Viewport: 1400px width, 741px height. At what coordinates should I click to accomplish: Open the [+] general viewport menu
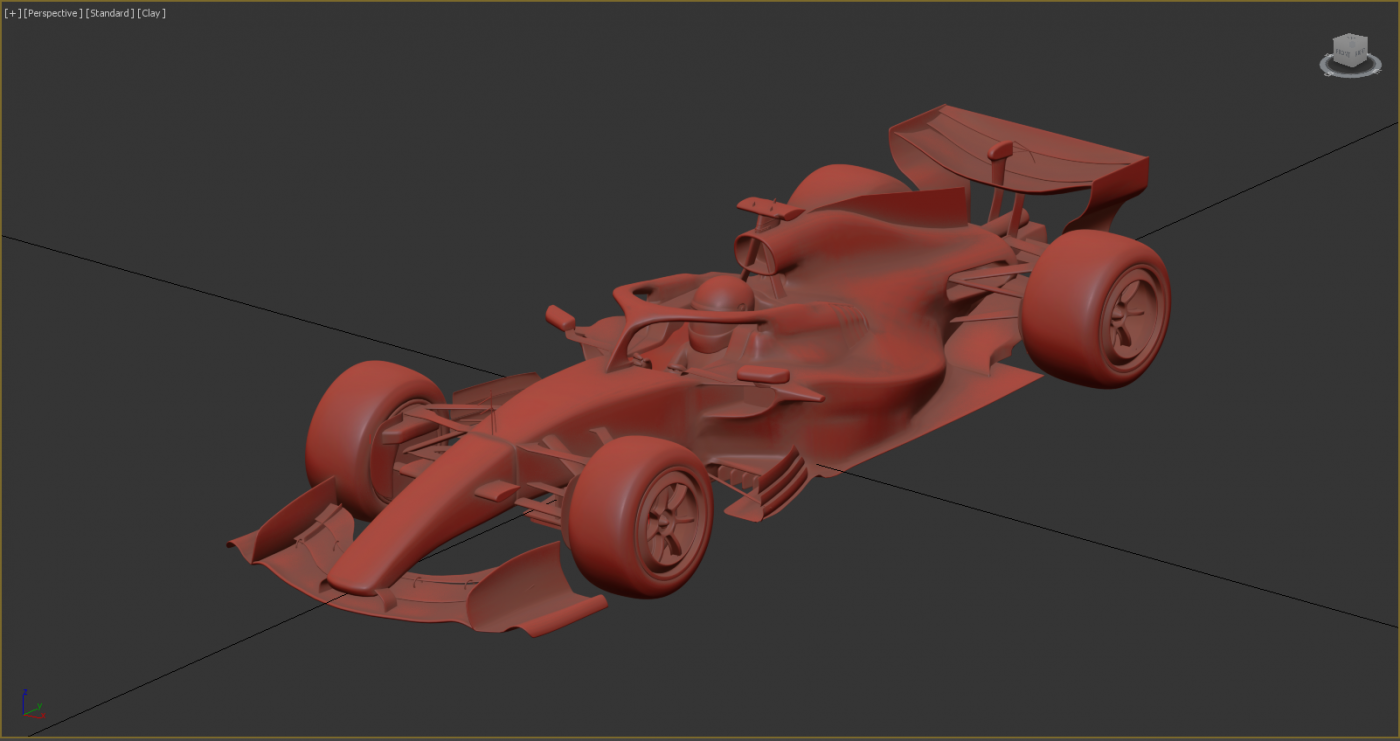12,13
